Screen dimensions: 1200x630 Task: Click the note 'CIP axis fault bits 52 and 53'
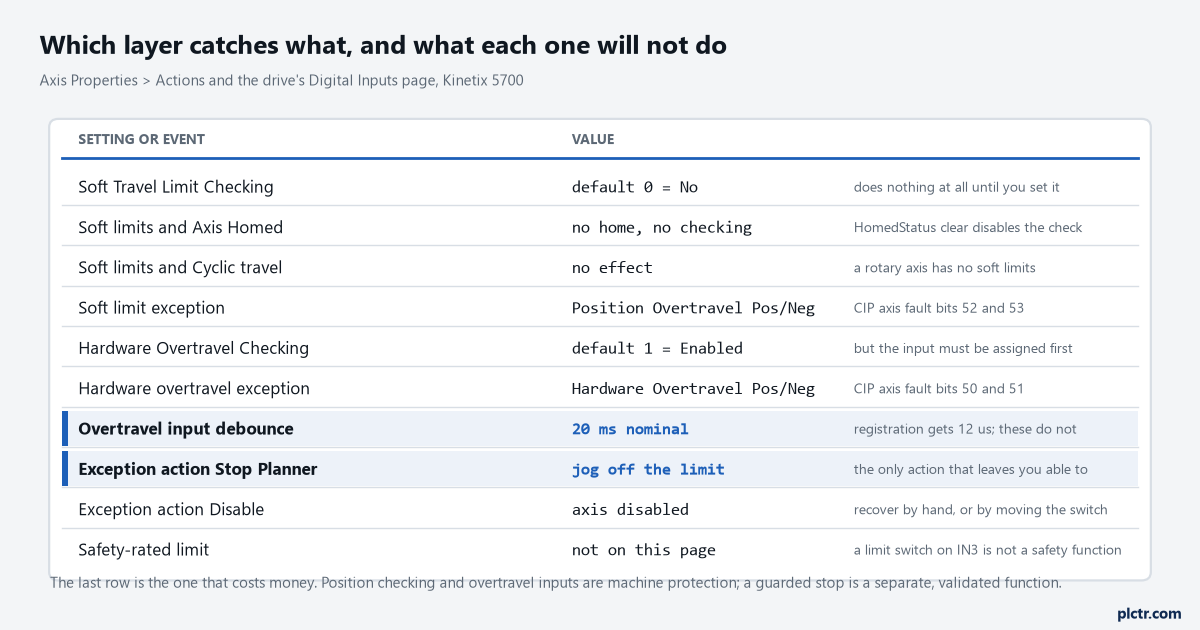point(939,308)
